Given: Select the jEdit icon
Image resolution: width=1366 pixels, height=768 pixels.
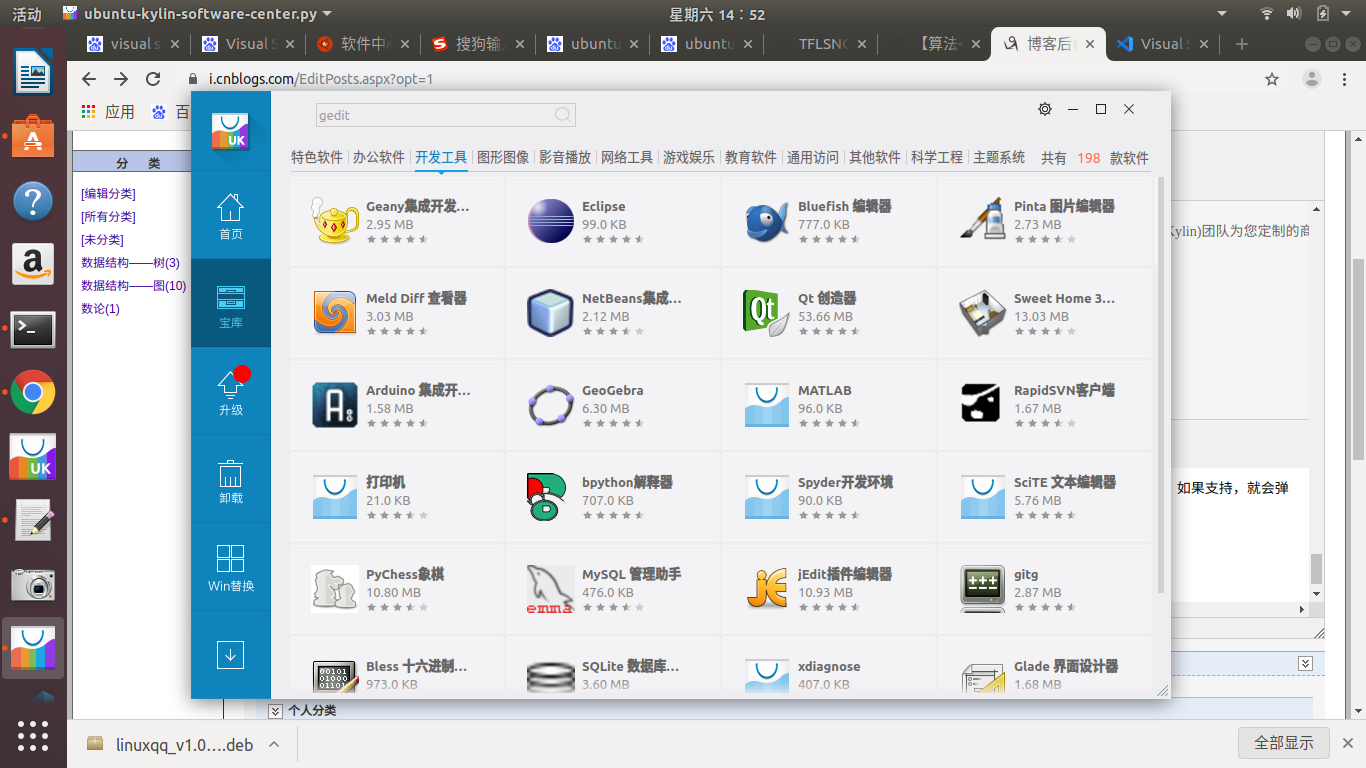Looking at the screenshot, I should coord(766,588).
